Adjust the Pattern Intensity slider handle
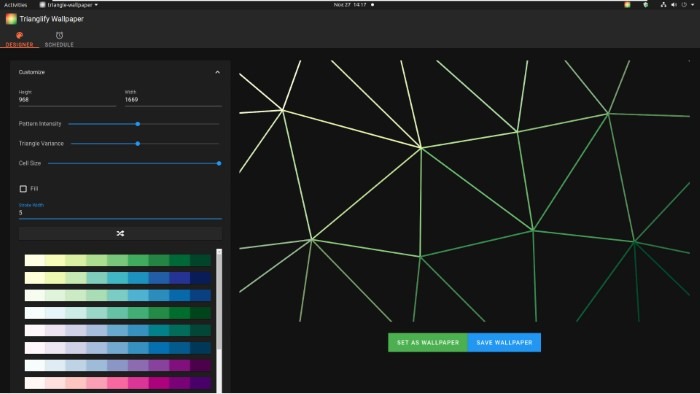 (x=138, y=124)
